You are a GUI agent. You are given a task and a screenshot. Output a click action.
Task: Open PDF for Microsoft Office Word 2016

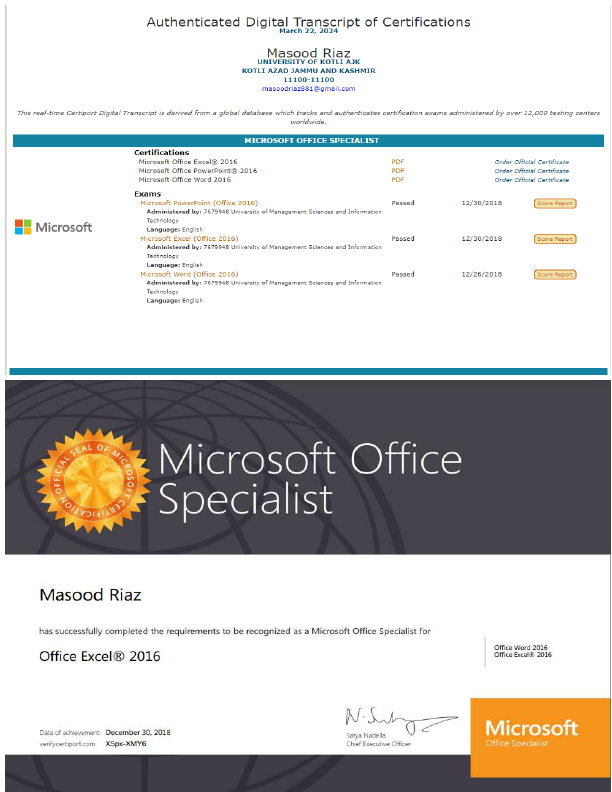(x=397, y=179)
